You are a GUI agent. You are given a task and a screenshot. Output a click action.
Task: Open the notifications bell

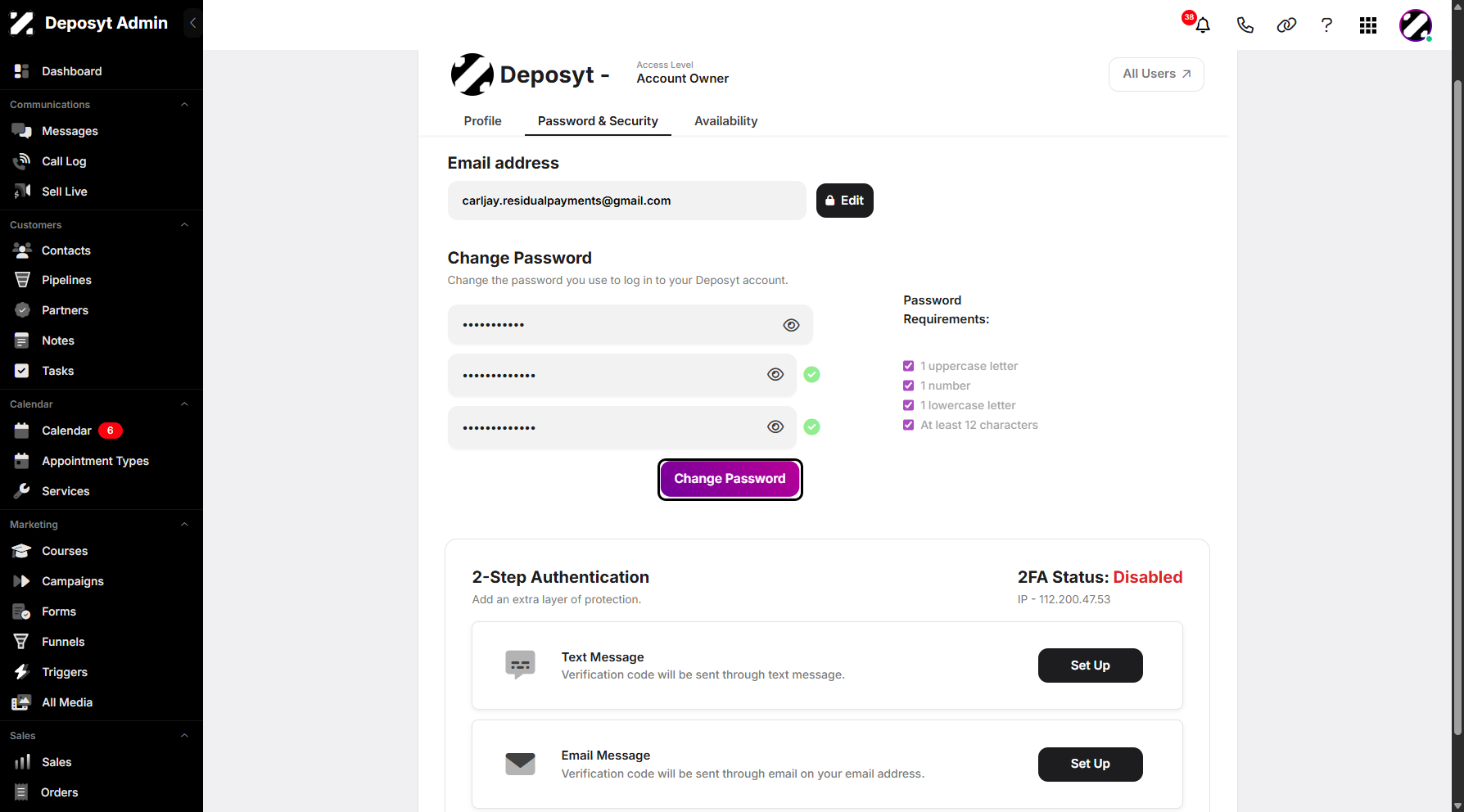(1202, 25)
